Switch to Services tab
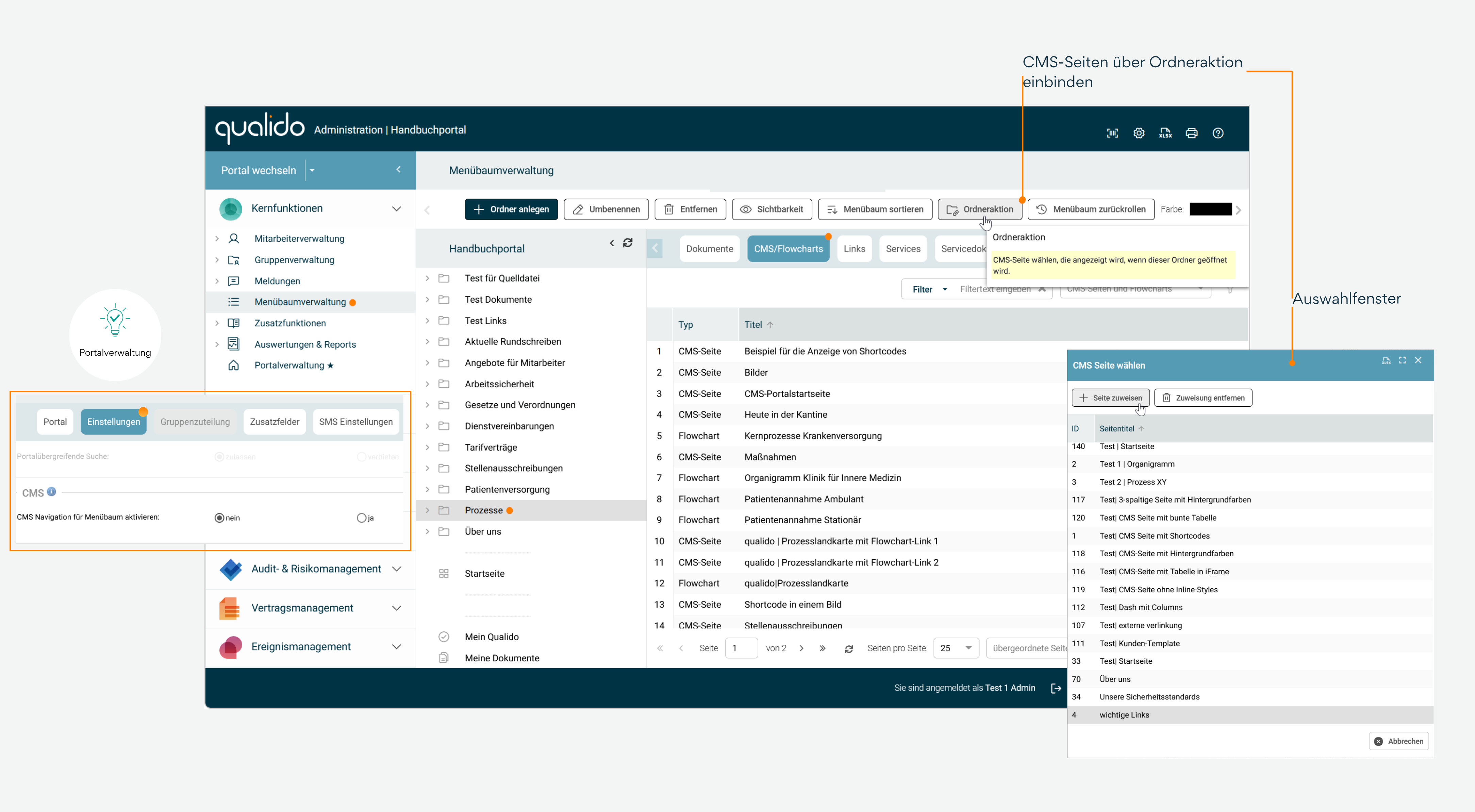This screenshot has height=812, width=1475. point(903,249)
